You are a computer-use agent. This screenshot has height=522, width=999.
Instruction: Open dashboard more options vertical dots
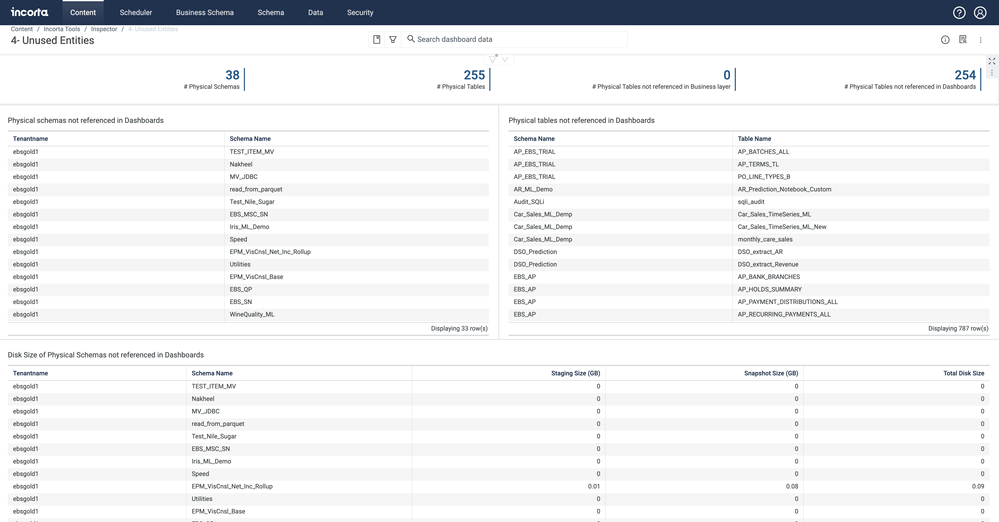(x=981, y=40)
